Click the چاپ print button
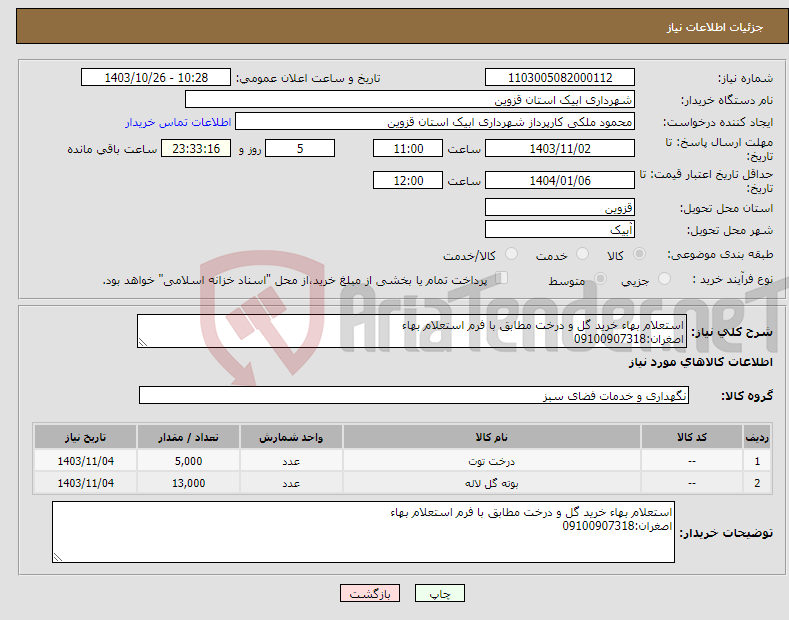This screenshot has height=620, width=789. (440, 593)
